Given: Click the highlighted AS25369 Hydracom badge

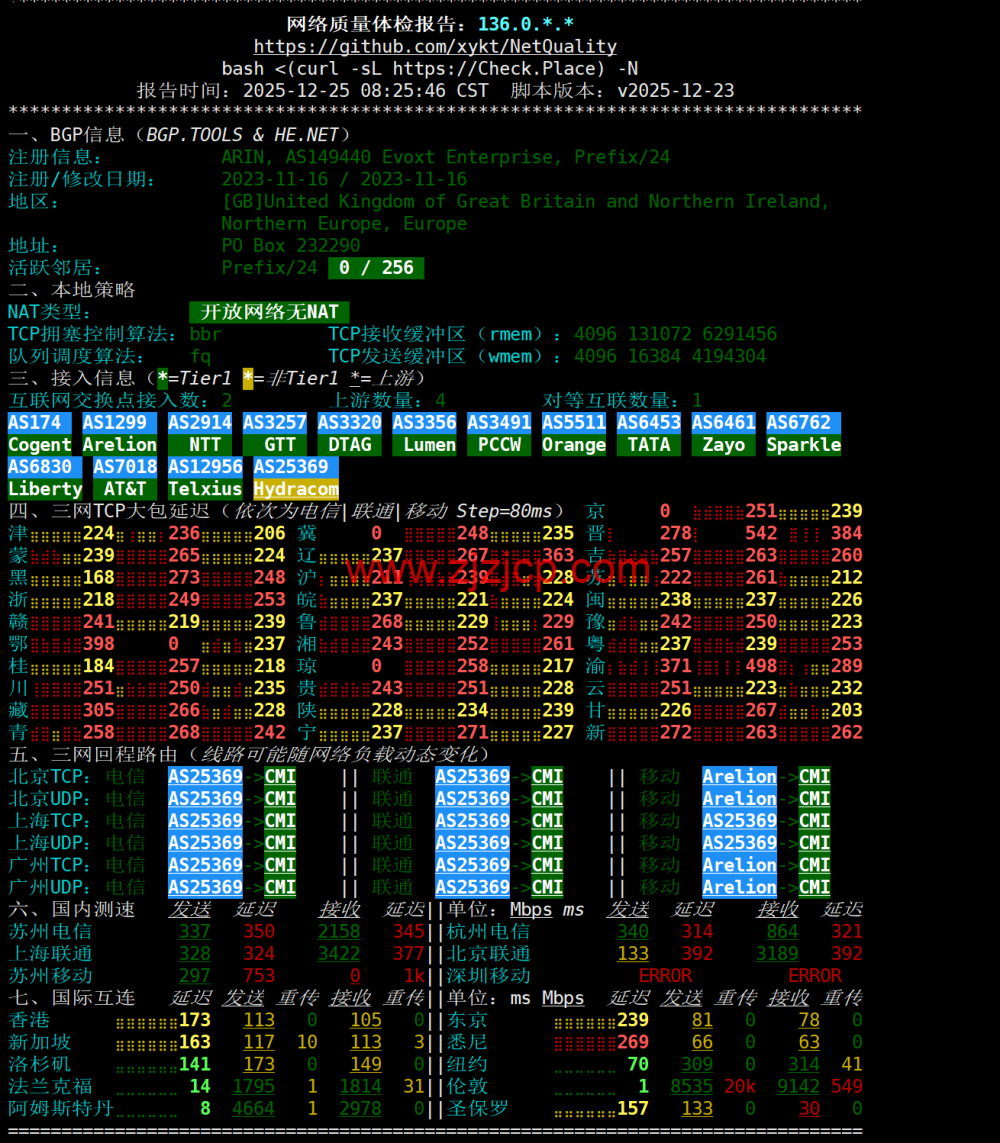Looking at the screenshot, I should 295,478.
